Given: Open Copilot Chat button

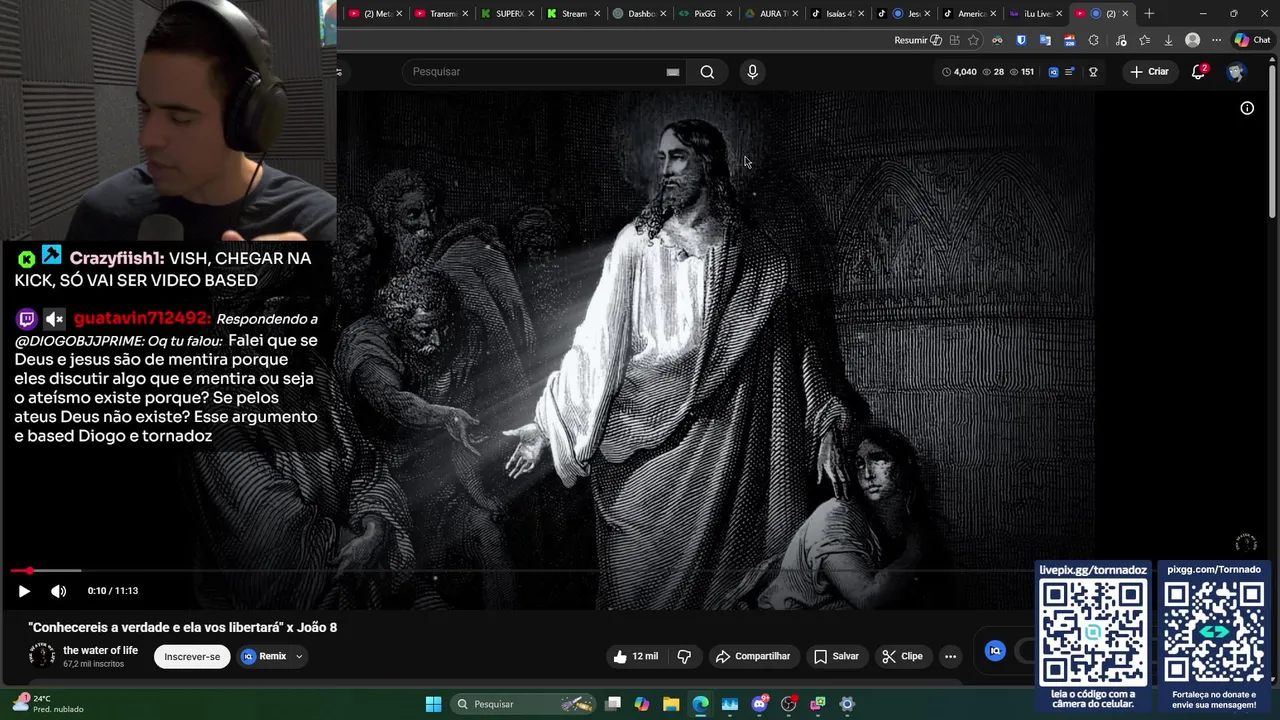Looking at the screenshot, I should 1252,40.
